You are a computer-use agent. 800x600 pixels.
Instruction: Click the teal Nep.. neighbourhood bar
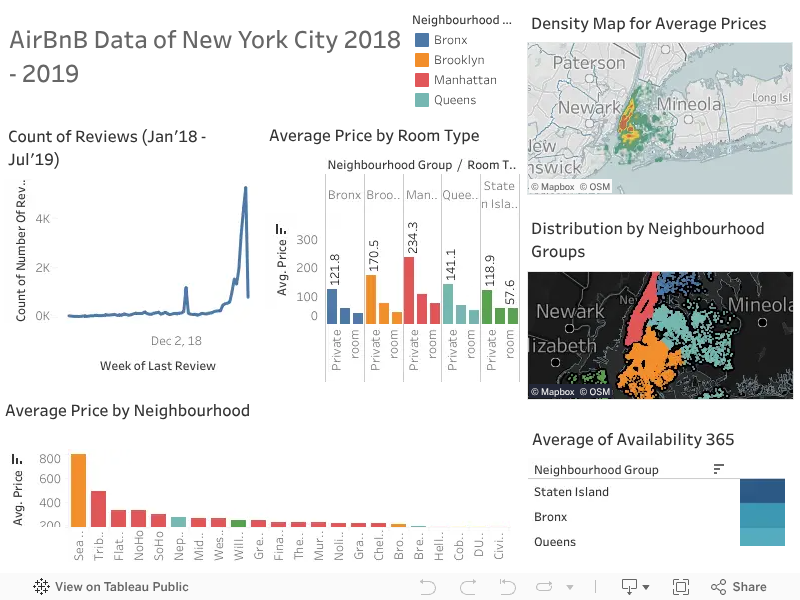tap(178, 522)
